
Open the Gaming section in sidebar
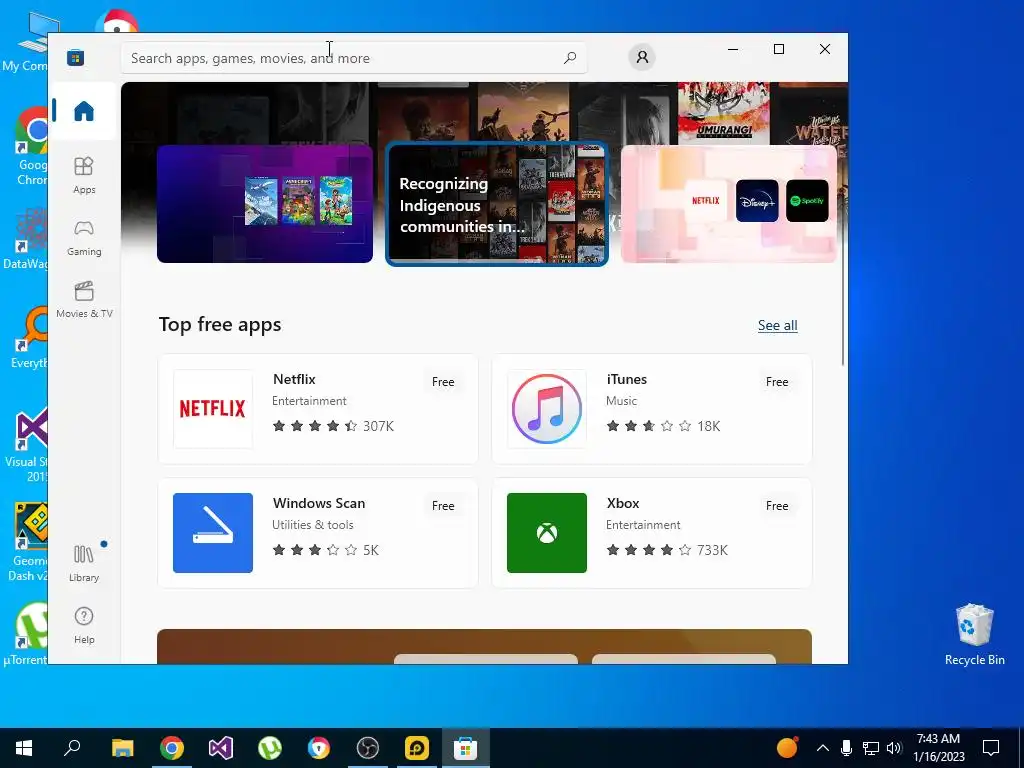click(84, 238)
